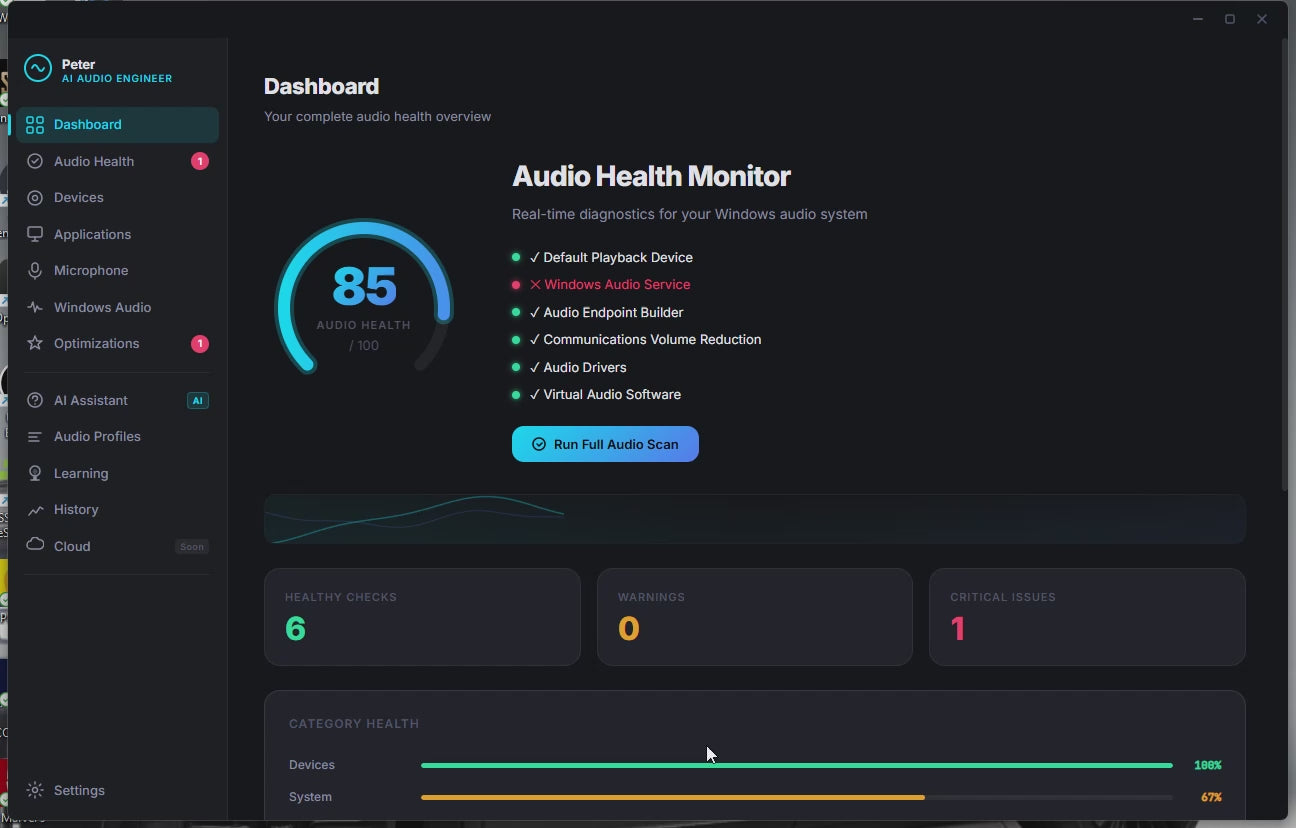Click the Category Health heading
The width and height of the screenshot is (1296, 828).
[x=354, y=724]
